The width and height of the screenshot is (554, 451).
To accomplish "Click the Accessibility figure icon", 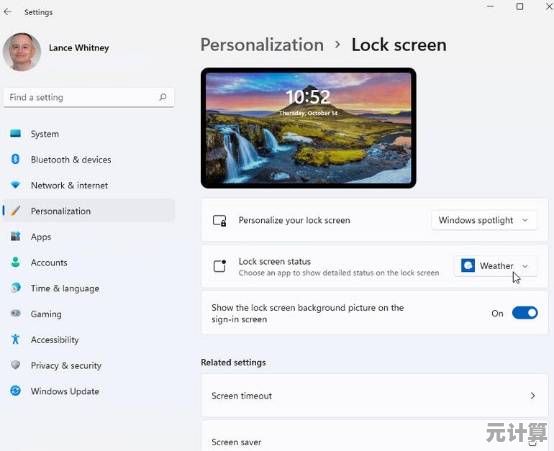I will tap(15, 339).
